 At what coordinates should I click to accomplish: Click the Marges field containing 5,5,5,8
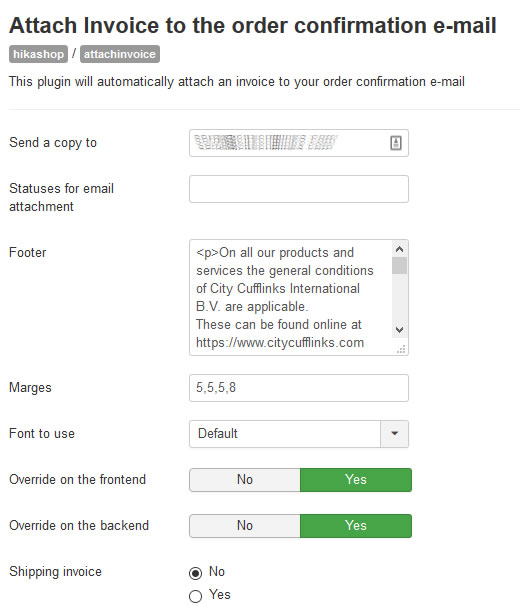(x=299, y=388)
